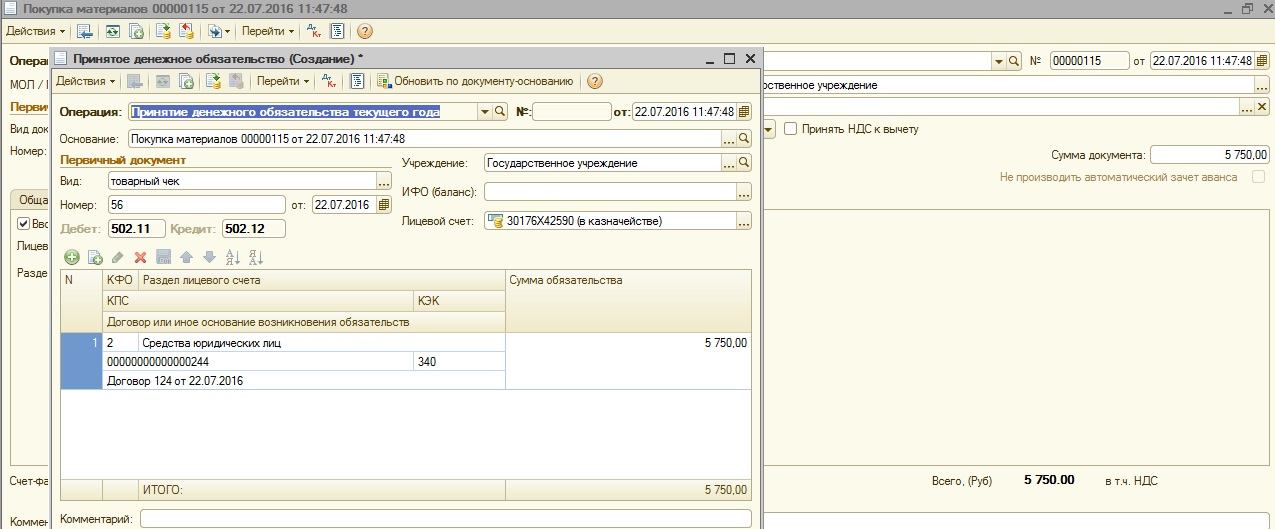Toggle the Принять НДС к вычету checkbox
Image resolution: width=1275 pixels, height=529 pixels.
click(x=791, y=129)
